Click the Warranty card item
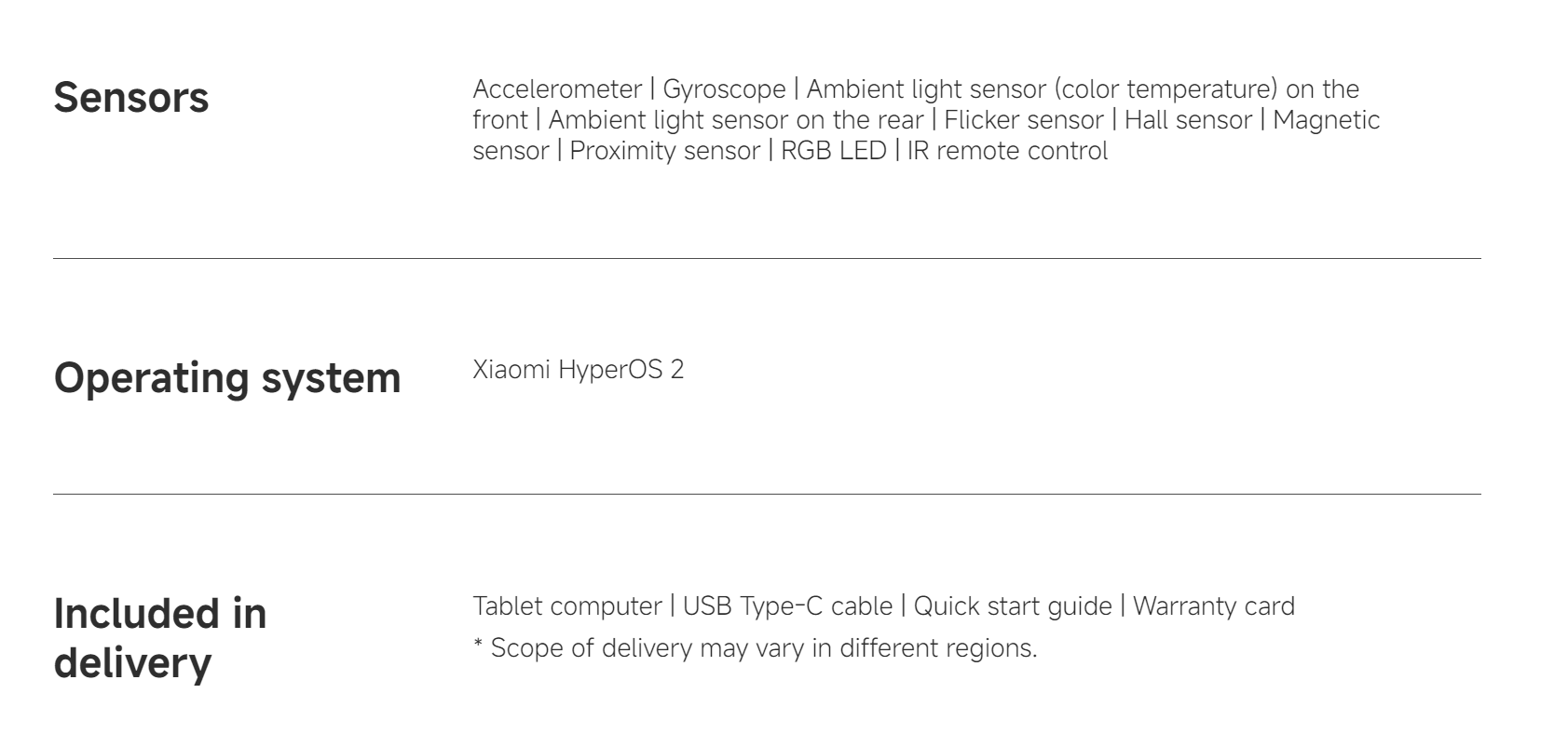 coord(1214,606)
